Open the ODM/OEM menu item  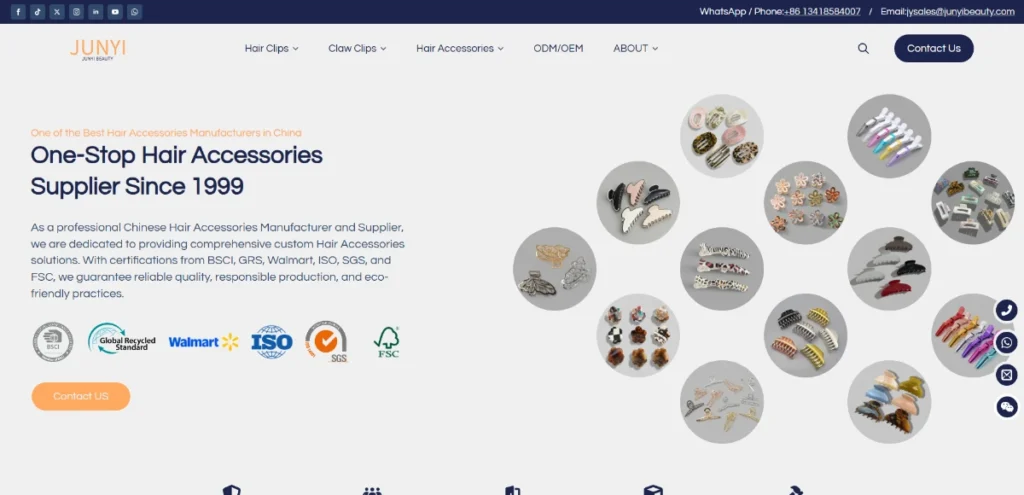558,48
